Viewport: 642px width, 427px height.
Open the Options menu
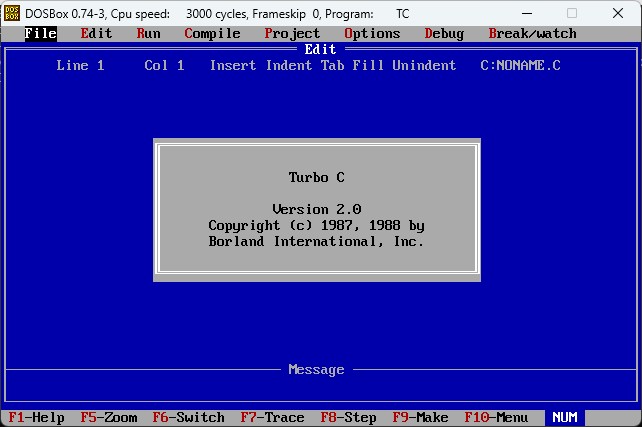372,34
